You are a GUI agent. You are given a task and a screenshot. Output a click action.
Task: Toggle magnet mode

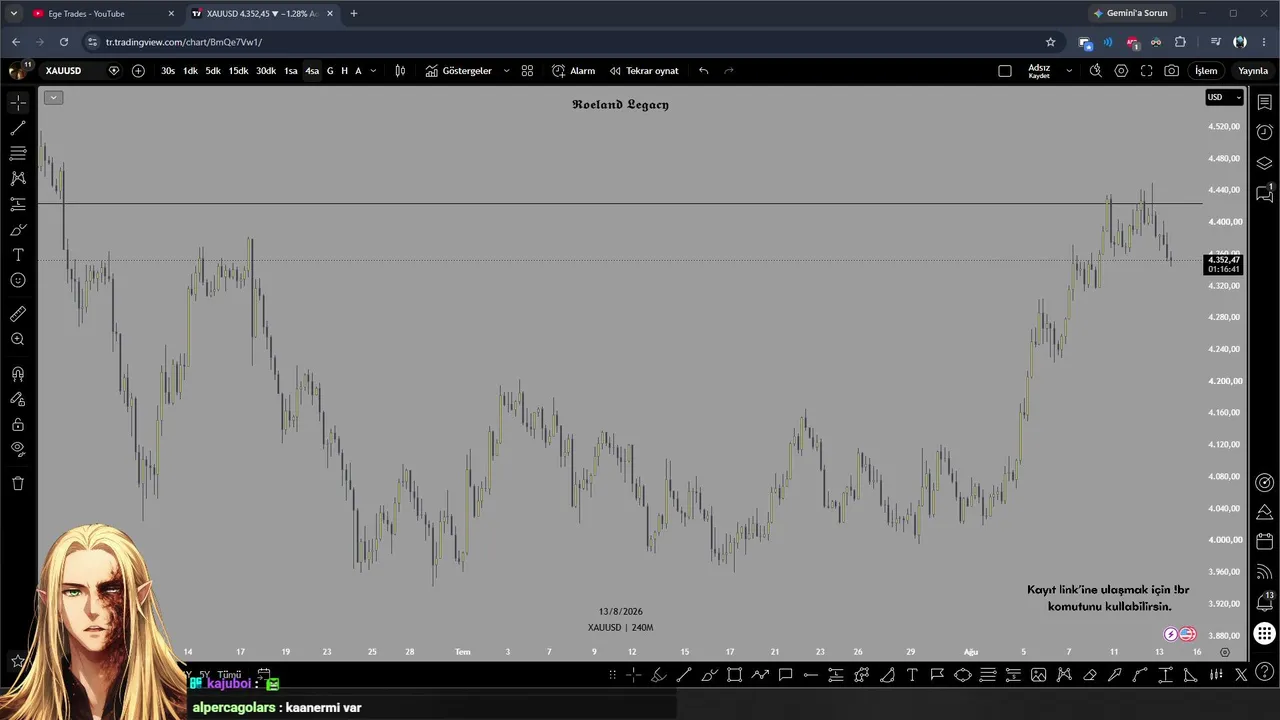[x=18, y=374]
